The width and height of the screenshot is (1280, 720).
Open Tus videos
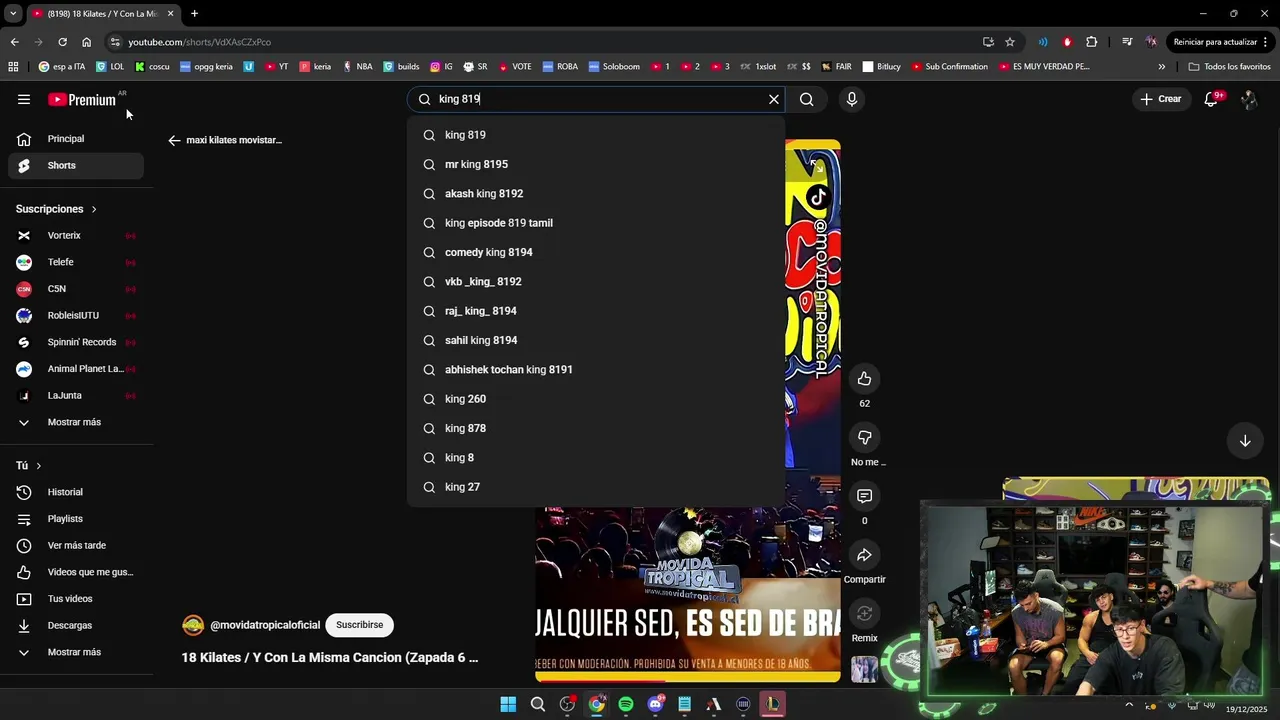click(76, 599)
